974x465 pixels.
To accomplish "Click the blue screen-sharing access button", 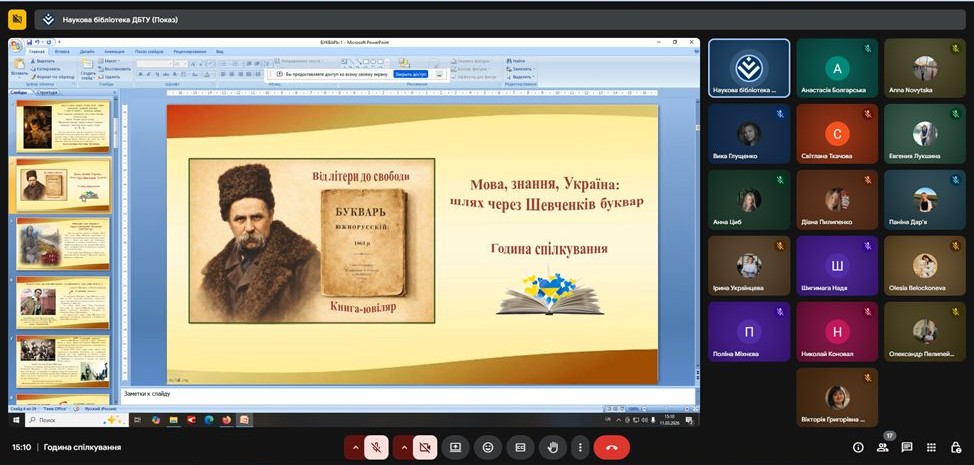I will pyautogui.click(x=410, y=74).
